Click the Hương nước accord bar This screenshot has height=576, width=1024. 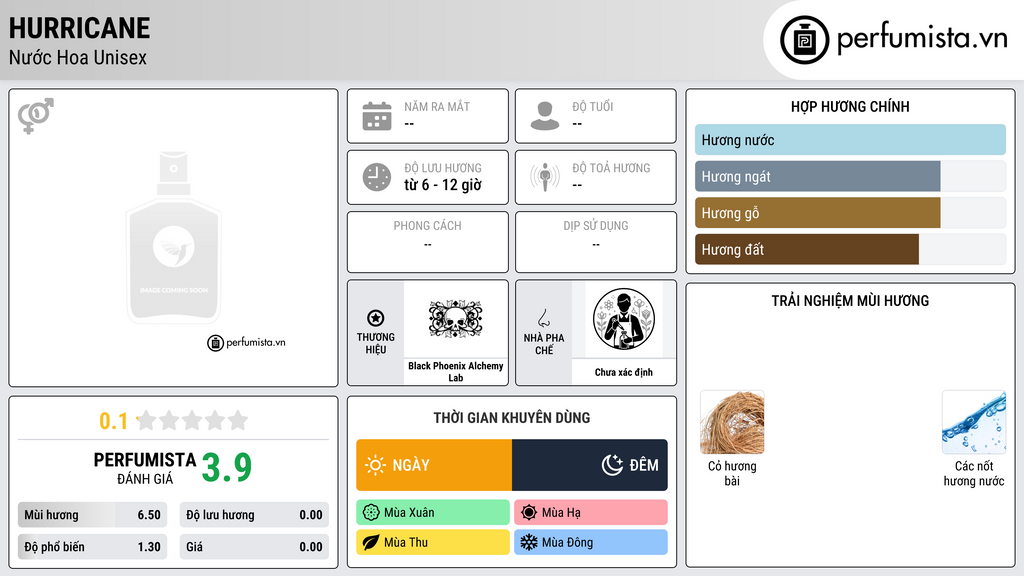[850, 140]
